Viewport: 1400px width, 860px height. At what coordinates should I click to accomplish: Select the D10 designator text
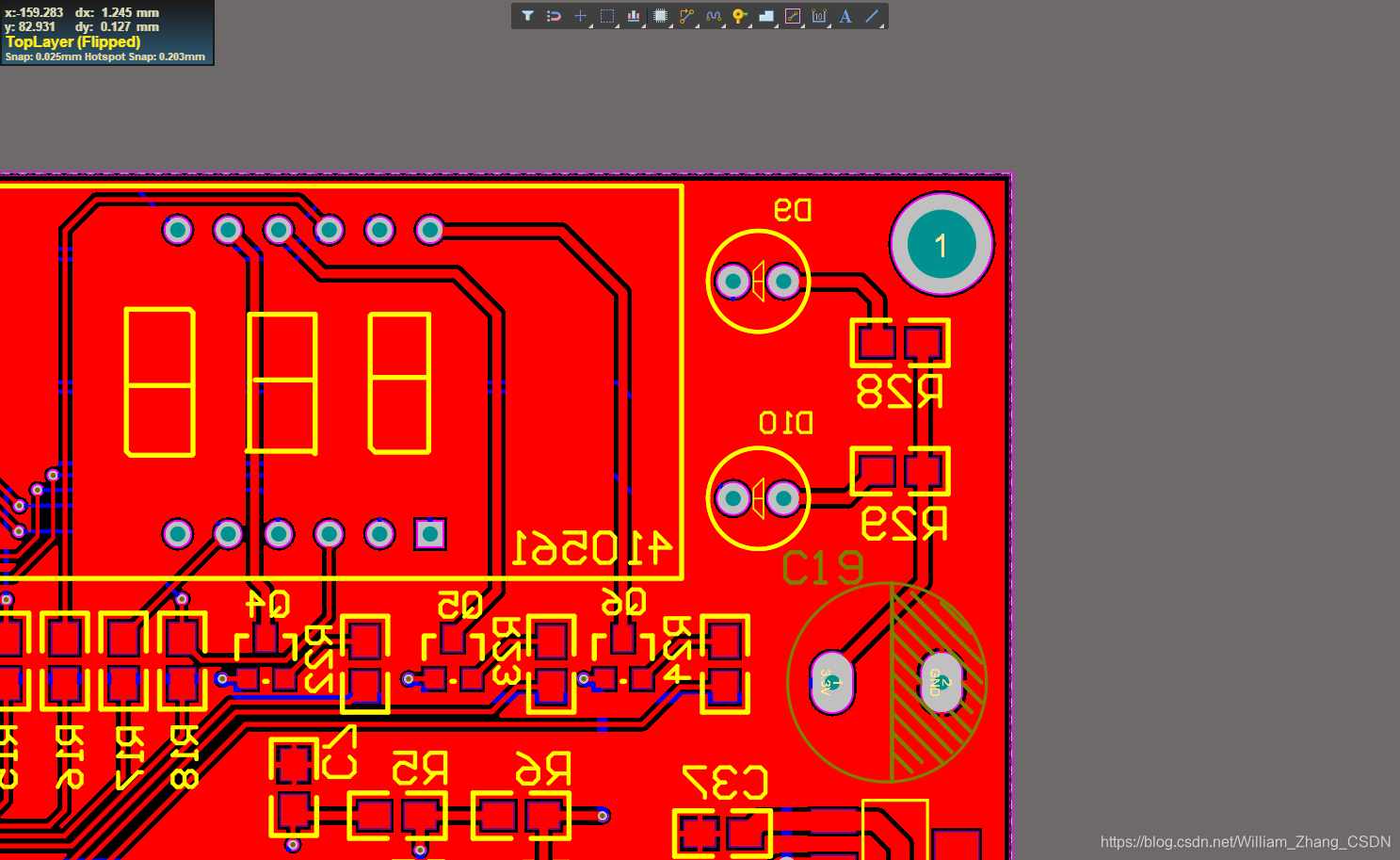point(786,423)
